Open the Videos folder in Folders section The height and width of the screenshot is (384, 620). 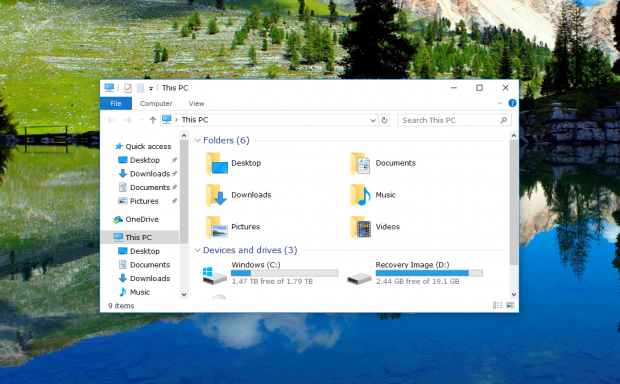(375, 227)
